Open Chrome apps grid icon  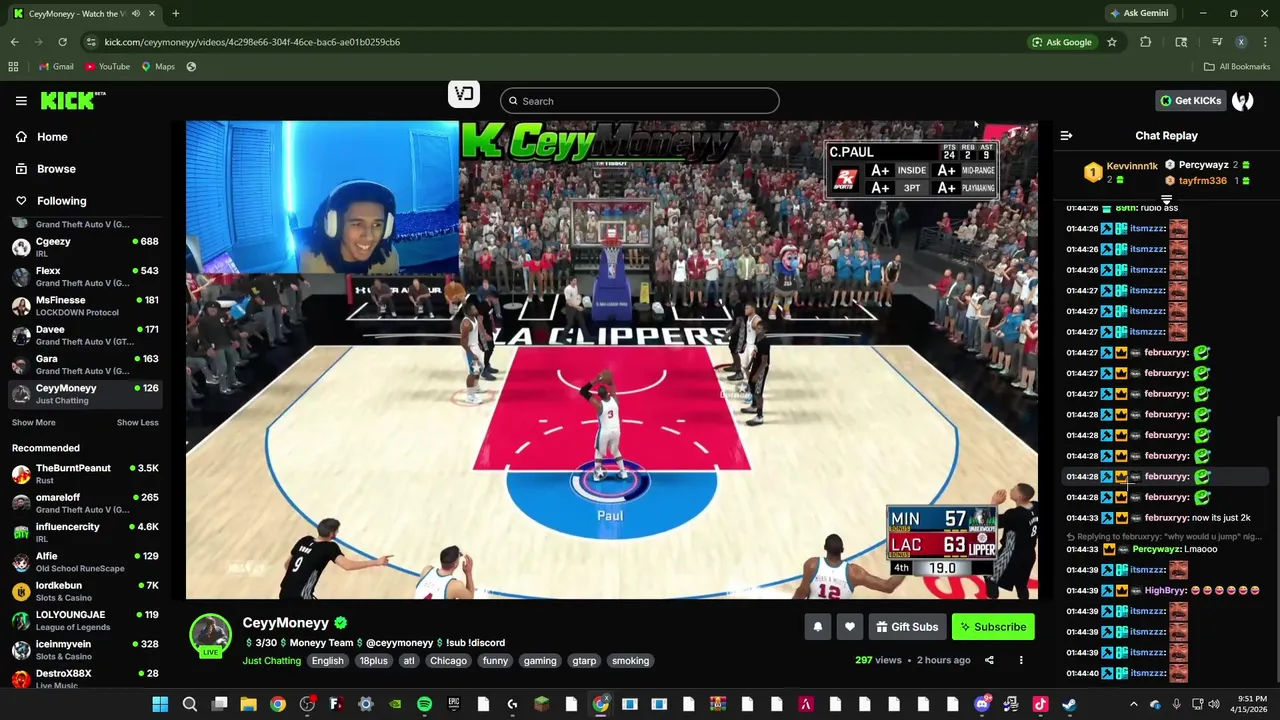pyautogui.click(x=13, y=67)
